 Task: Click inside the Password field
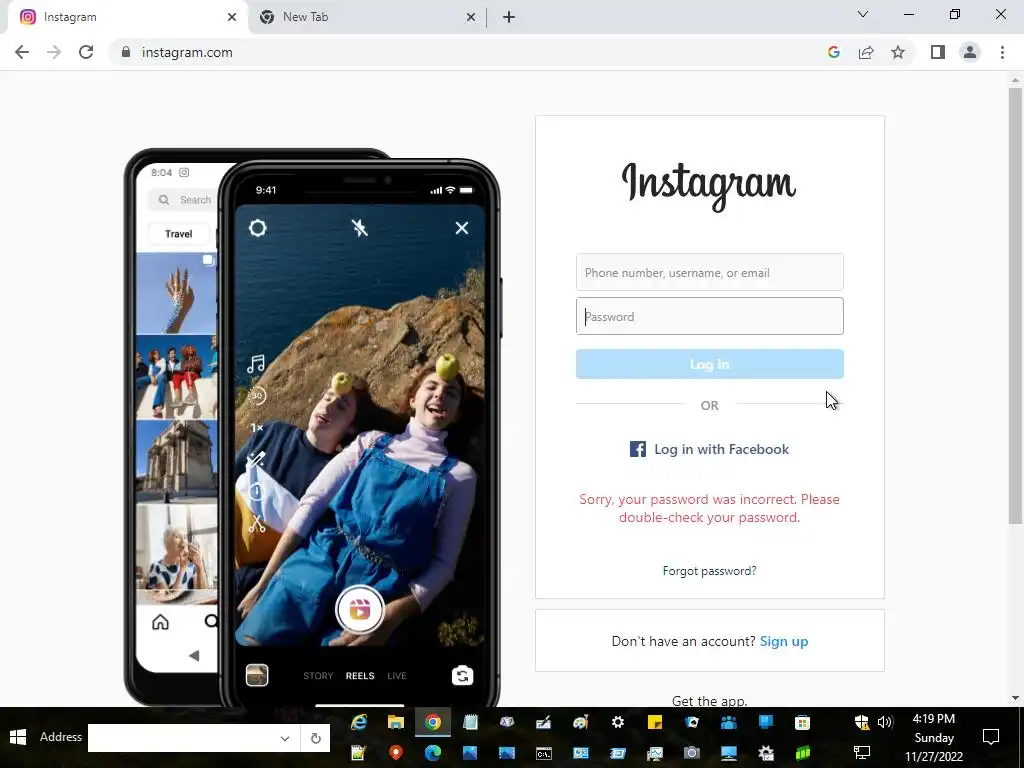710,316
